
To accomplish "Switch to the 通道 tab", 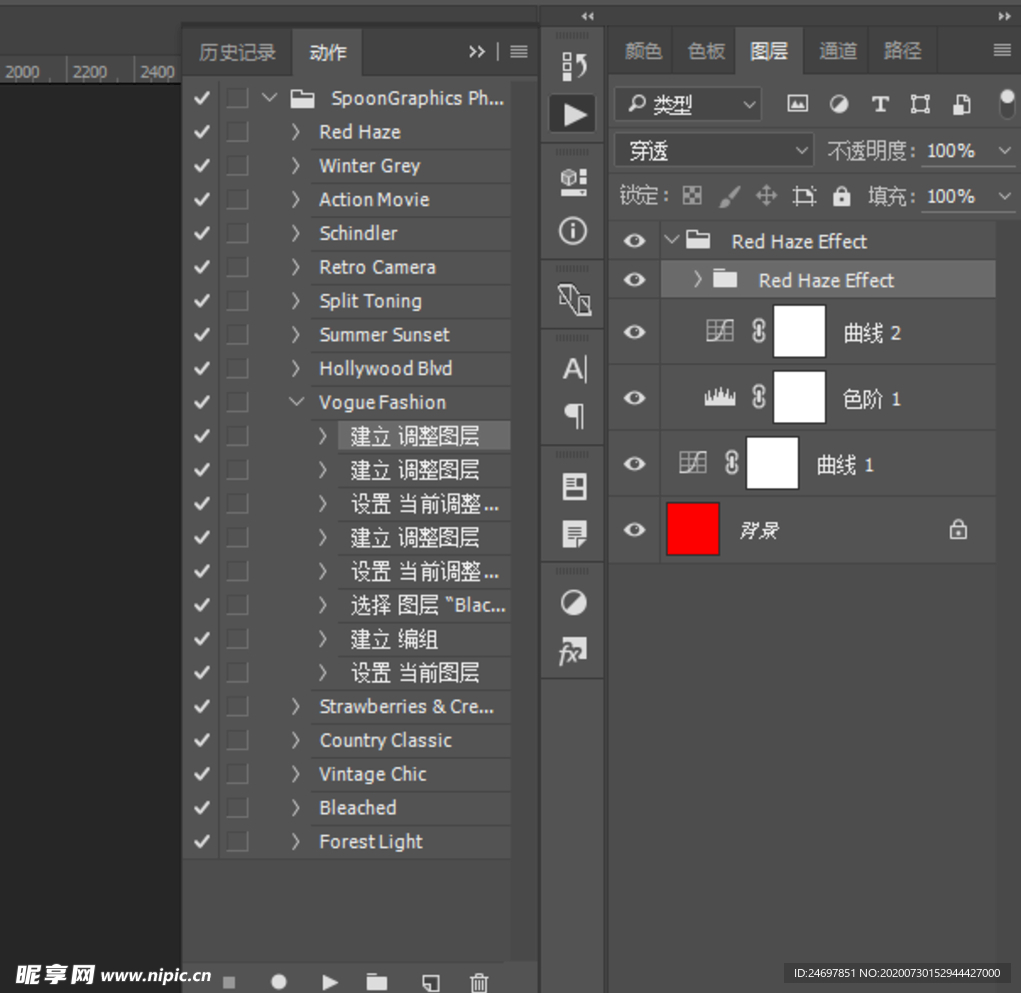I will [837, 51].
